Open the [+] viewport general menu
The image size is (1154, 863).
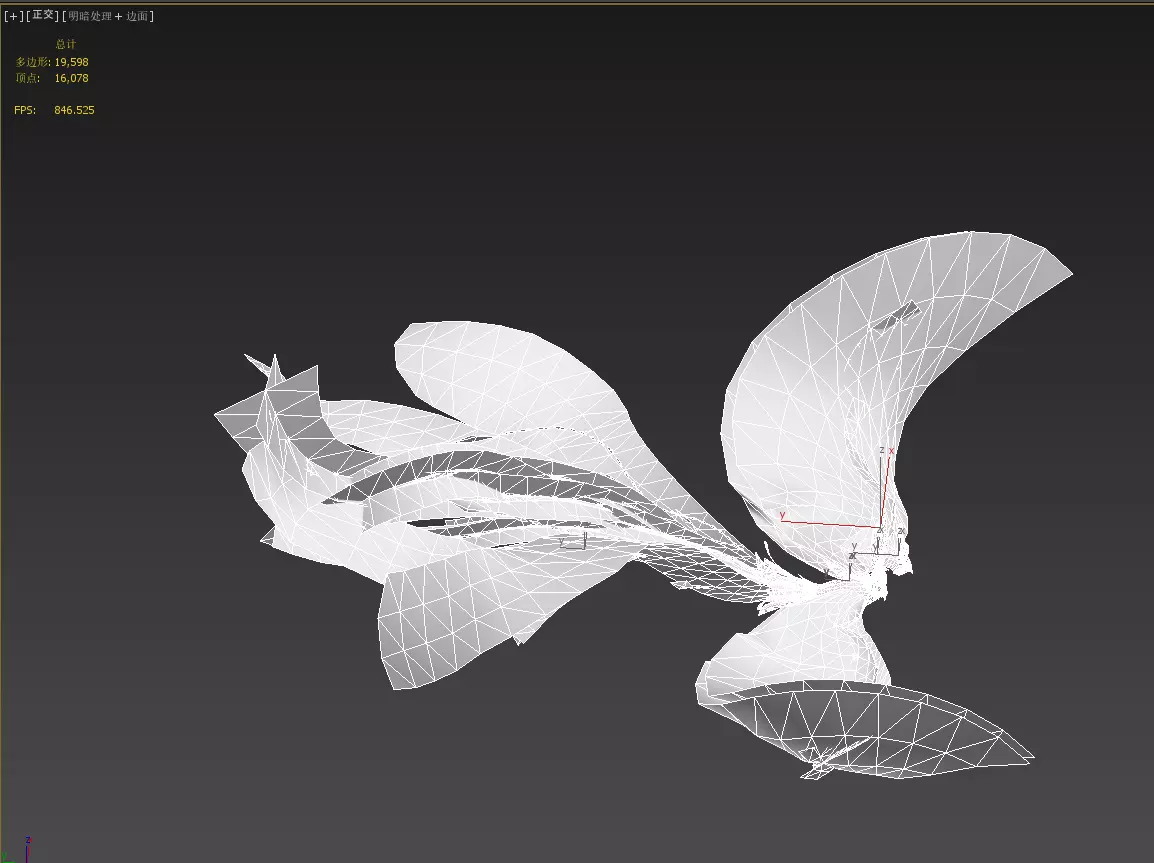13,15
